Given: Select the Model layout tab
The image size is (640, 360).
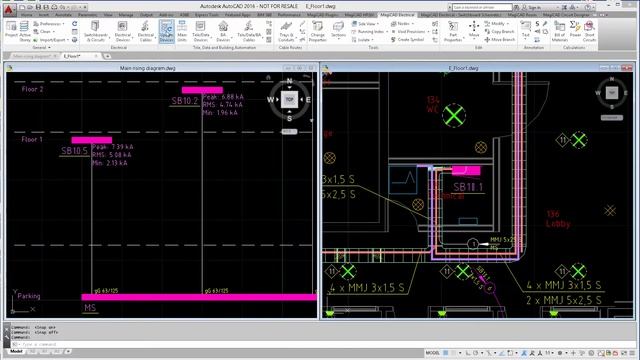Looking at the screenshot, I should point(16,351).
